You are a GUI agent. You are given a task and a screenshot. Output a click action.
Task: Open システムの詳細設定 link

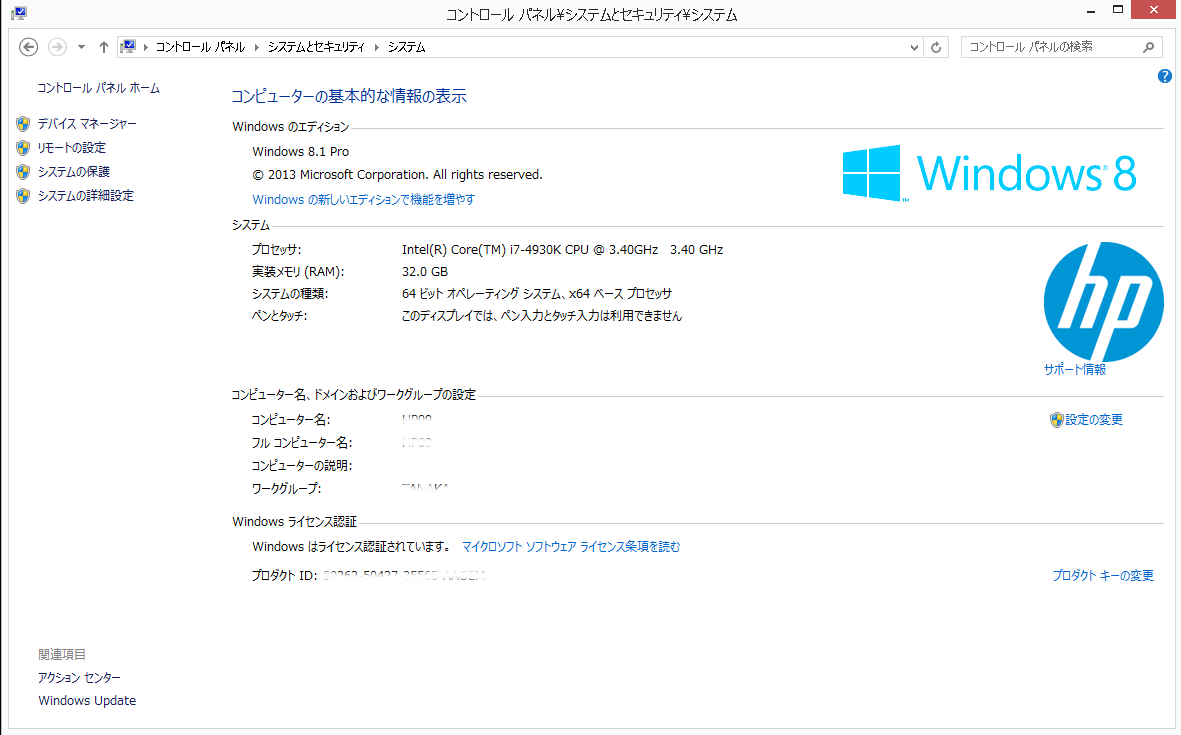coord(86,196)
